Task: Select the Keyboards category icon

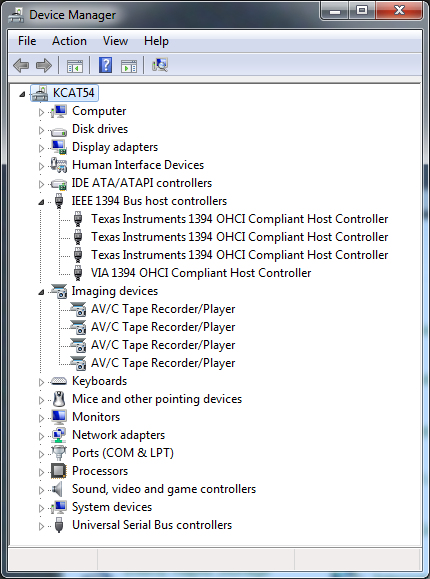Action: (59, 381)
